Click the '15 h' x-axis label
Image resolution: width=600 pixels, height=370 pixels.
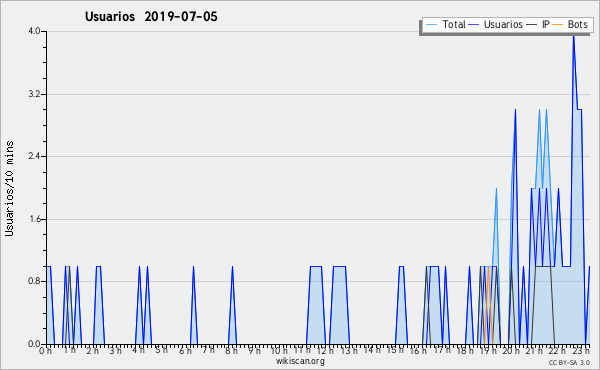pos(395,350)
